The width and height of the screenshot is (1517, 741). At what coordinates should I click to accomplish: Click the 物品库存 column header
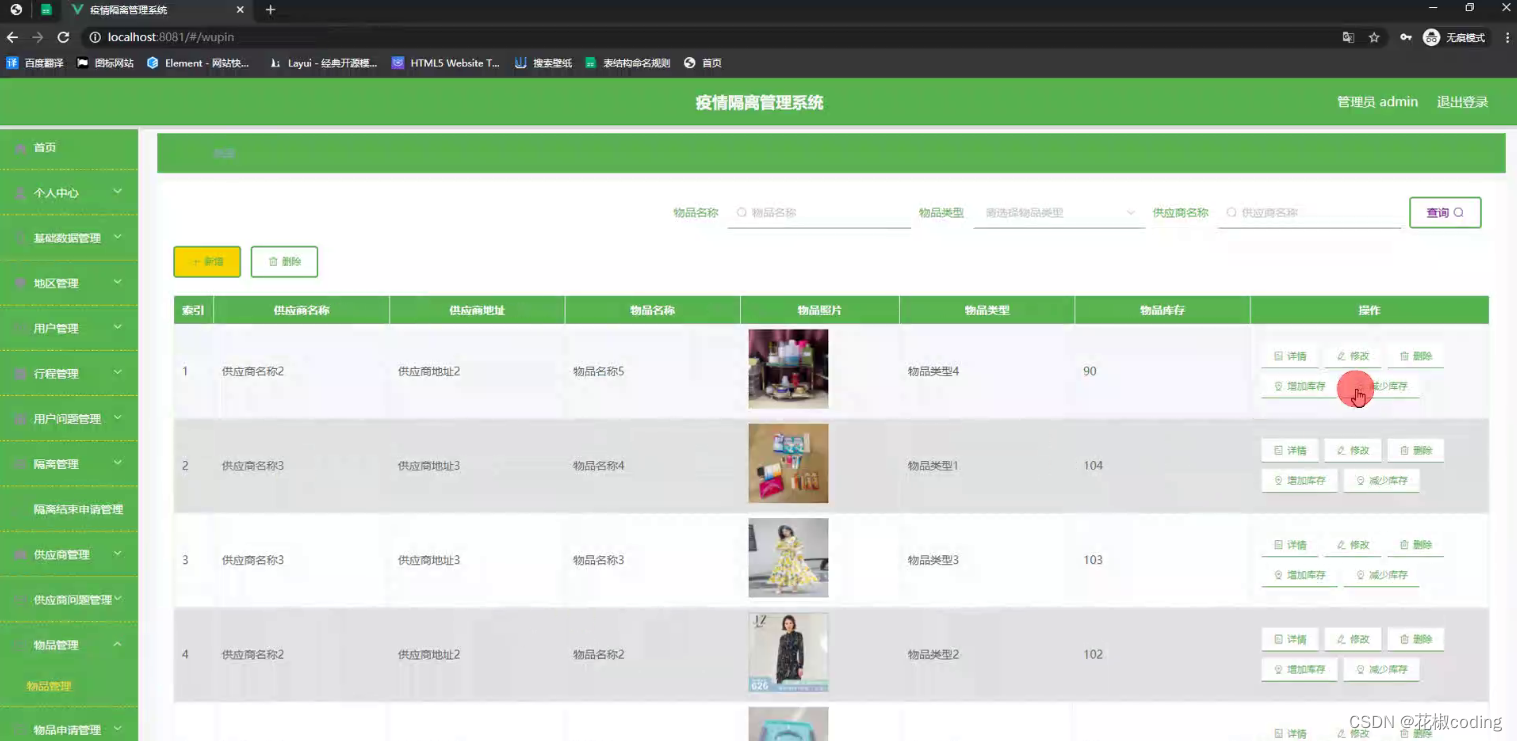point(1162,310)
